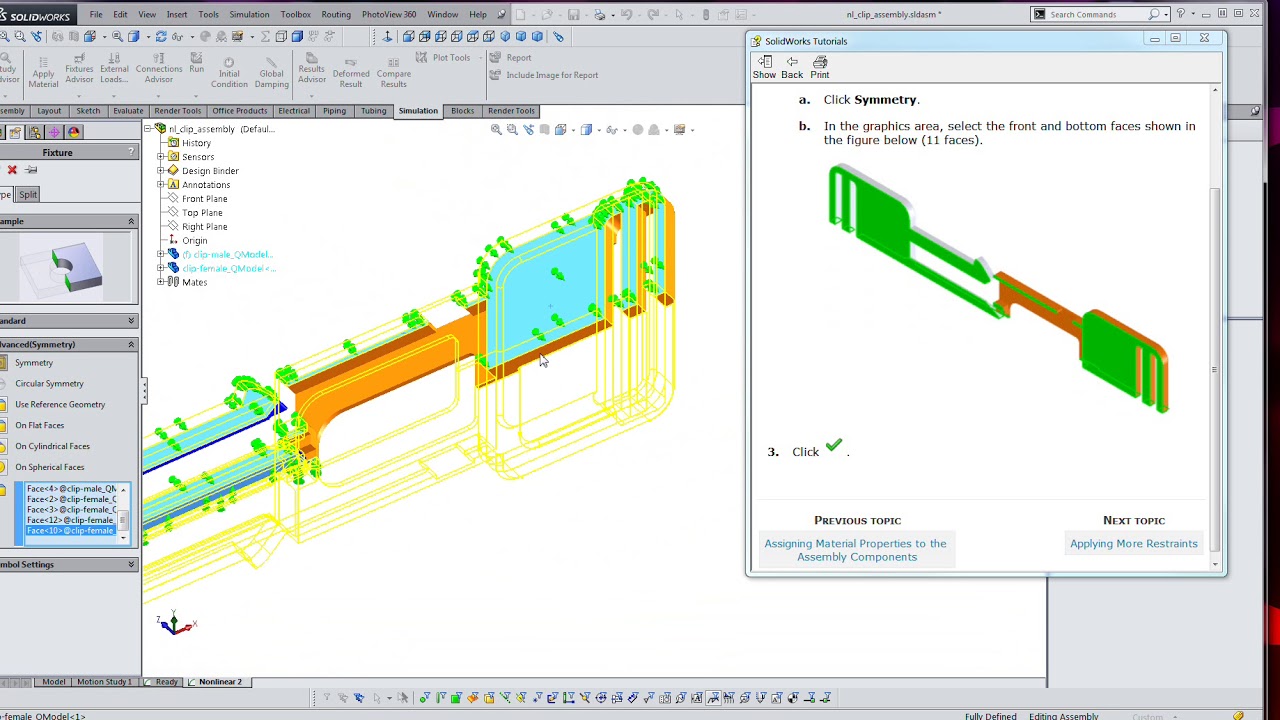Screen dimensions: 1280x720
Task: Click the Run simulation icon
Action: [196, 63]
